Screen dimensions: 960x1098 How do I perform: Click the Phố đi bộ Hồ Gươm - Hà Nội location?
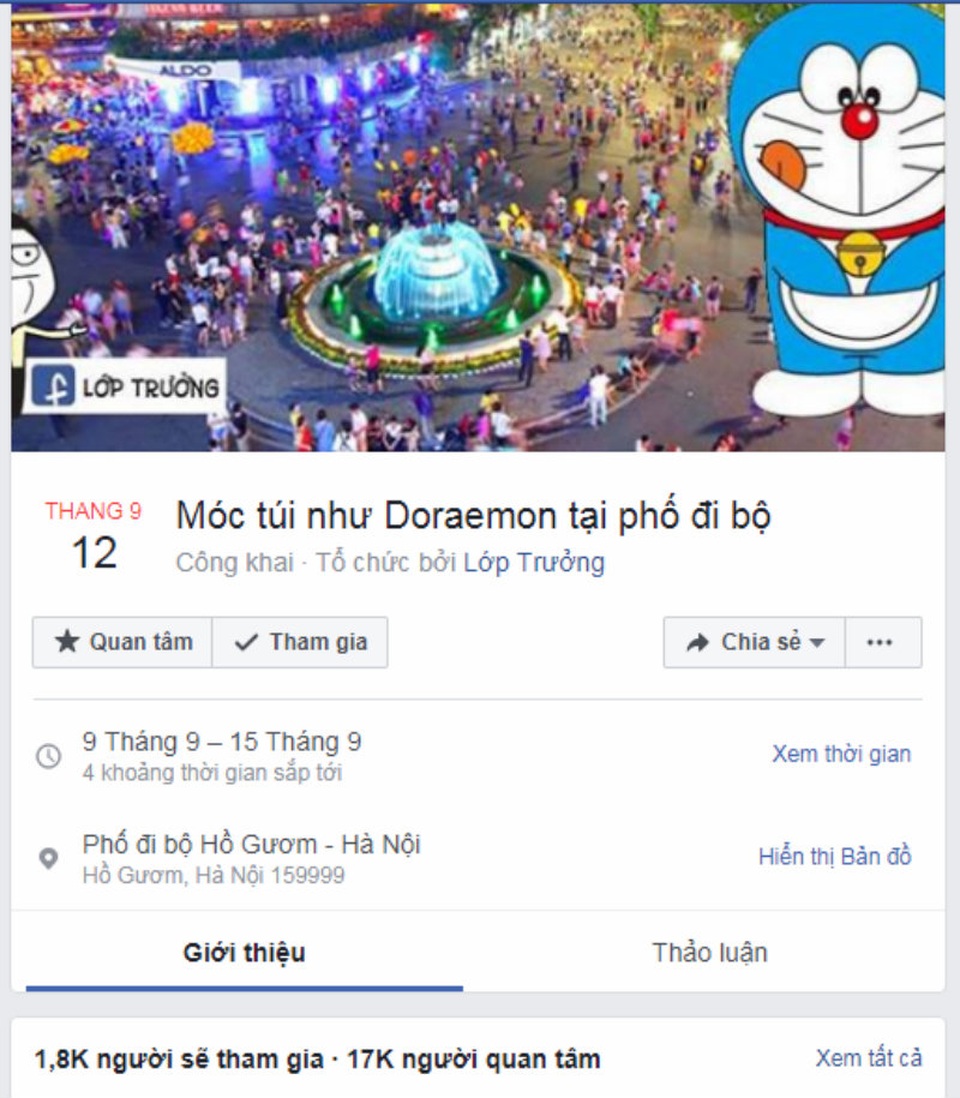pos(251,844)
